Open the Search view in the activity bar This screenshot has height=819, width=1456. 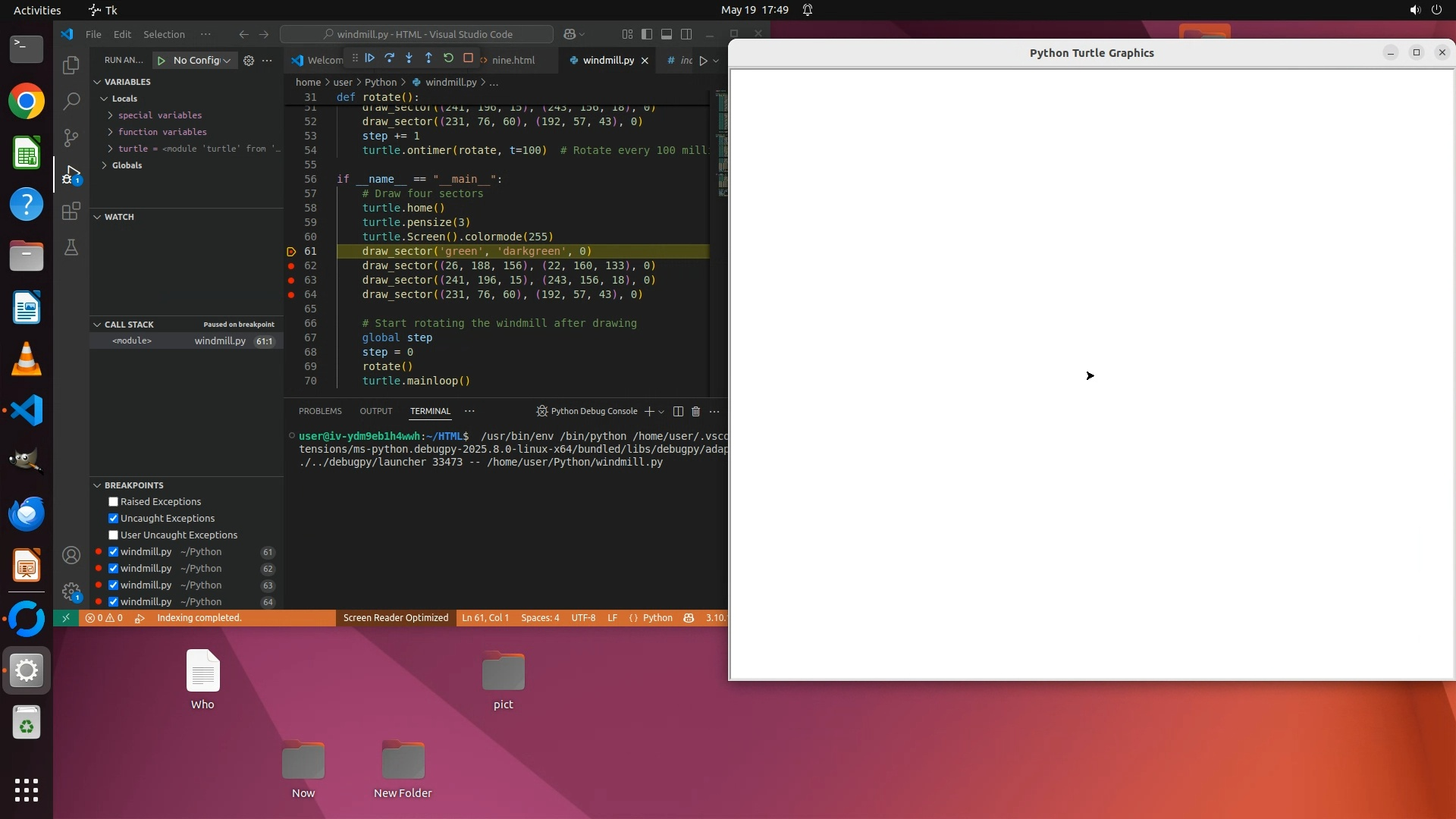[71, 101]
